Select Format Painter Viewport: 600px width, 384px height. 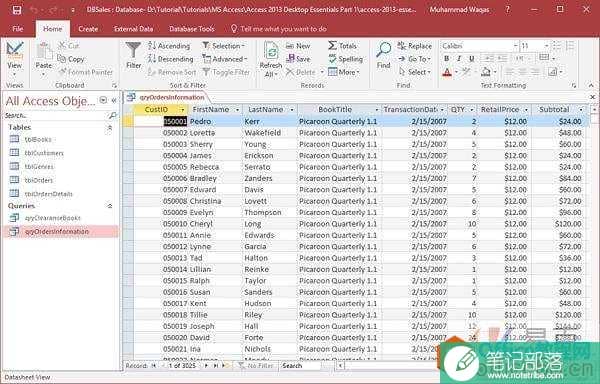pos(85,72)
